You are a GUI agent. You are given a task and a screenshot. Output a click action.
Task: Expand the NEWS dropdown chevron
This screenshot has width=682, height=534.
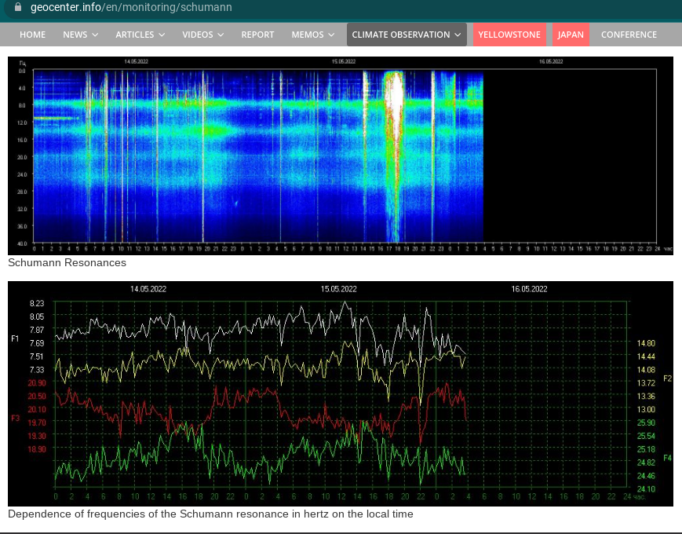[x=95, y=35]
